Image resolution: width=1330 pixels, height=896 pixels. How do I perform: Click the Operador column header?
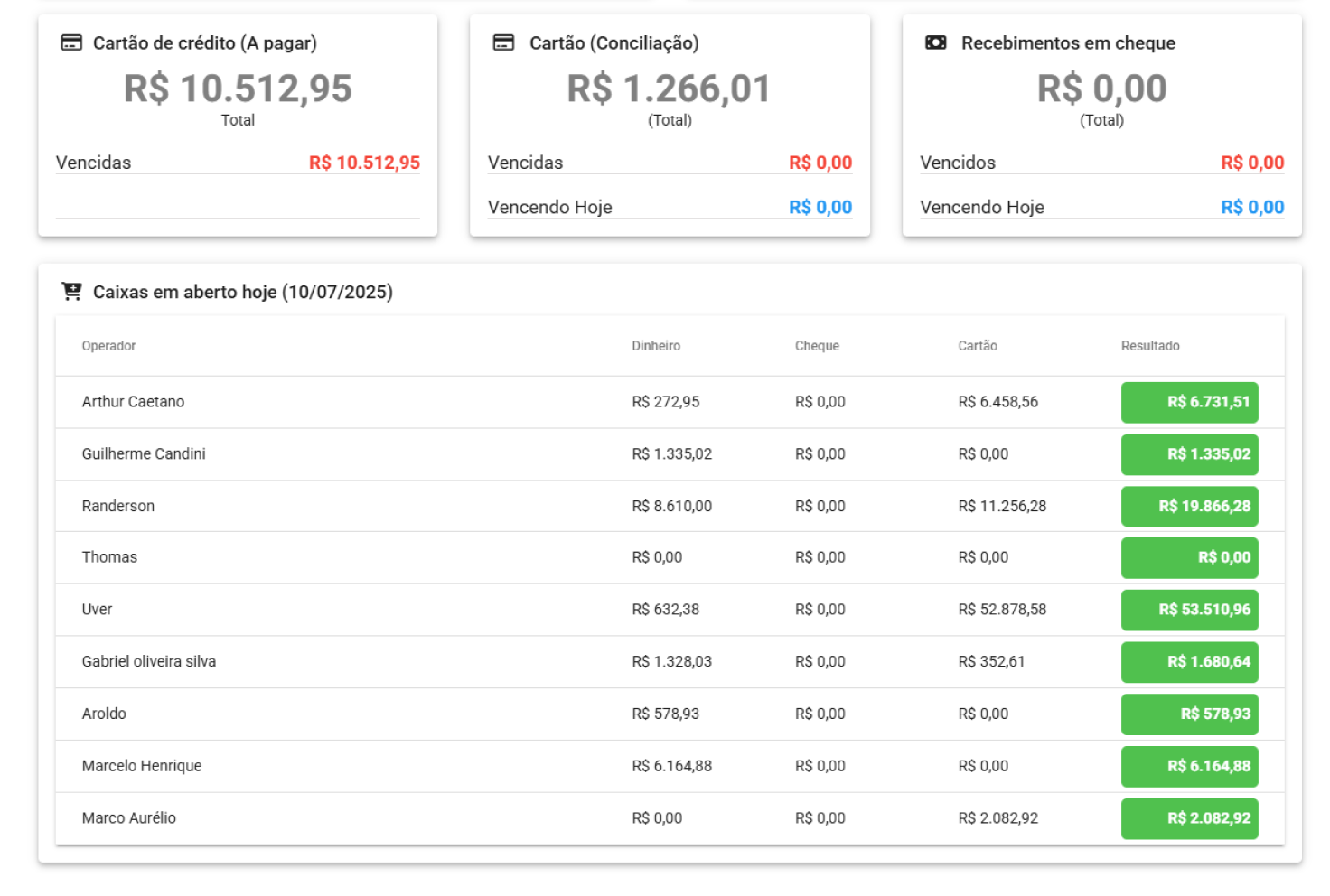pyautogui.click(x=108, y=346)
